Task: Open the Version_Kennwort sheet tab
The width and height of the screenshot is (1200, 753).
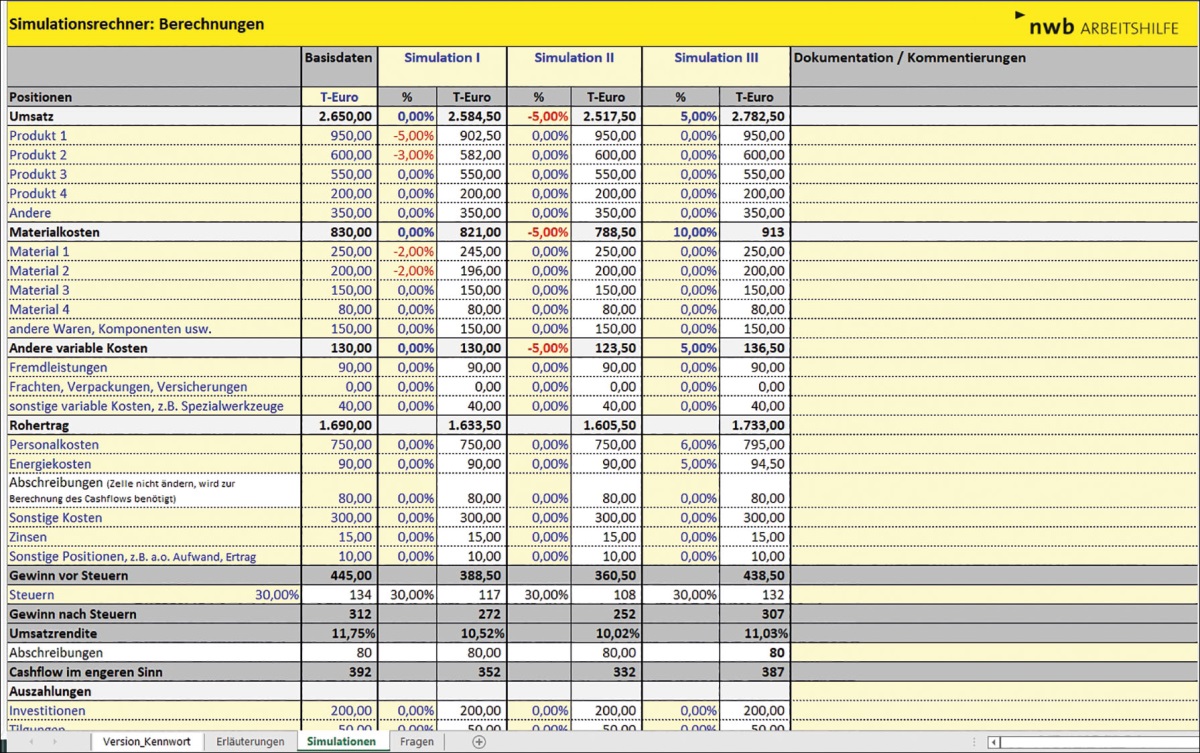Action: (x=146, y=742)
